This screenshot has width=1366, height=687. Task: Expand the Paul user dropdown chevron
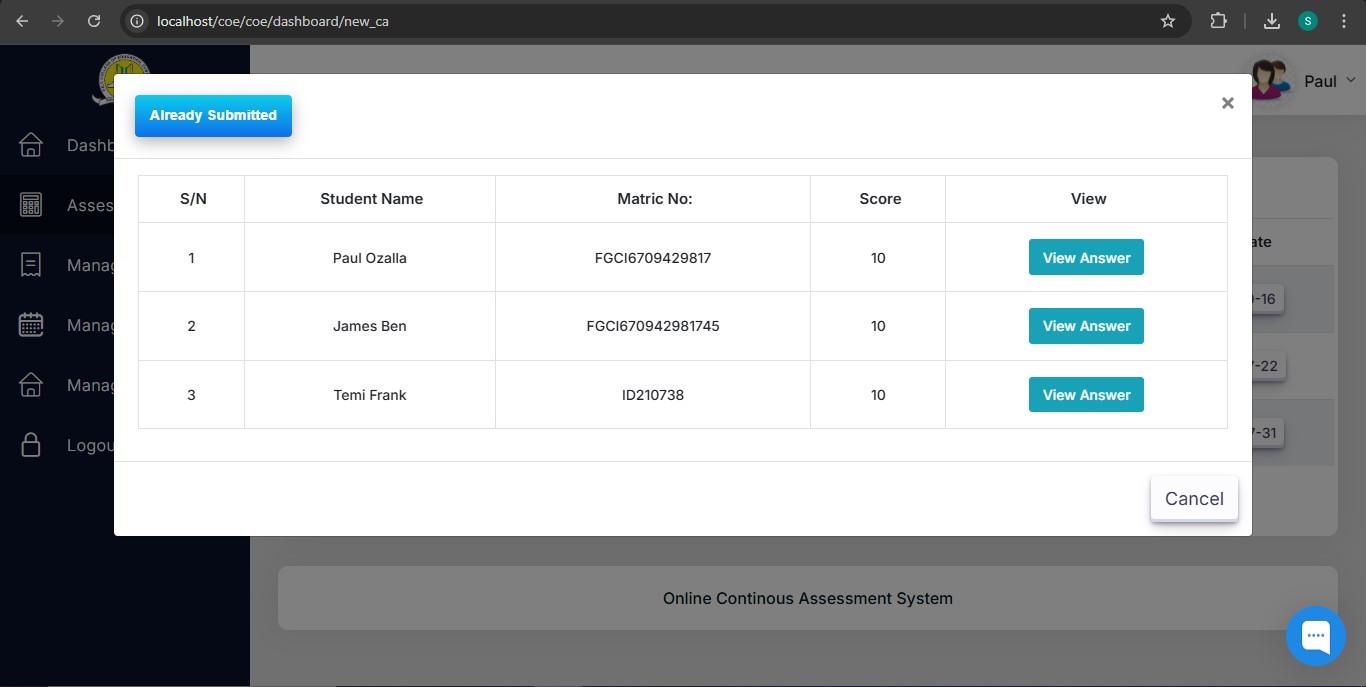(1350, 80)
